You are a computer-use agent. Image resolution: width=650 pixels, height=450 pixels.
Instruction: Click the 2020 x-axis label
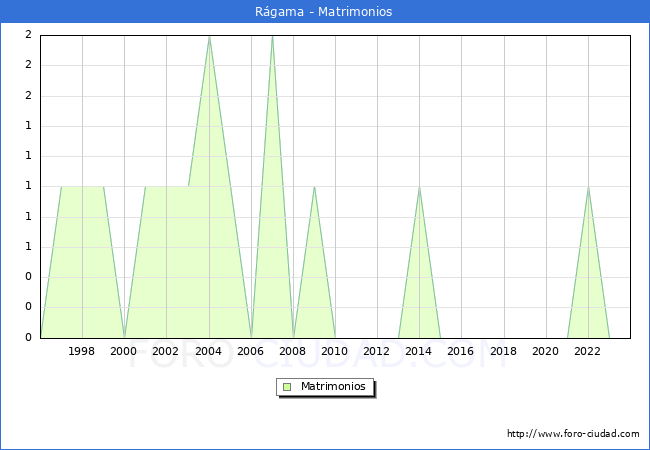tap(546, 351)
